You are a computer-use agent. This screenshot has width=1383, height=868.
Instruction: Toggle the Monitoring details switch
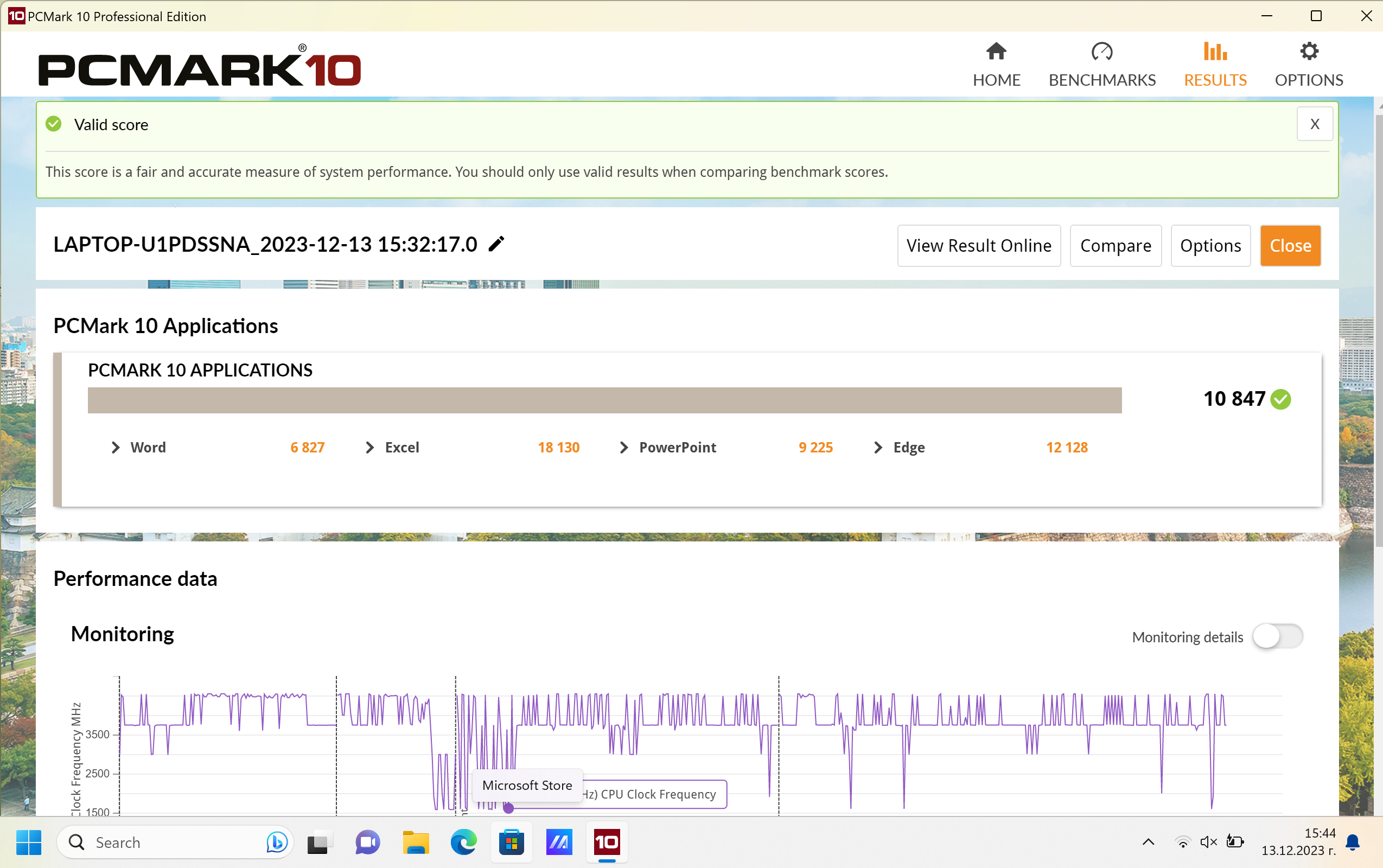pyautogui.click(x=1277, y=636)
